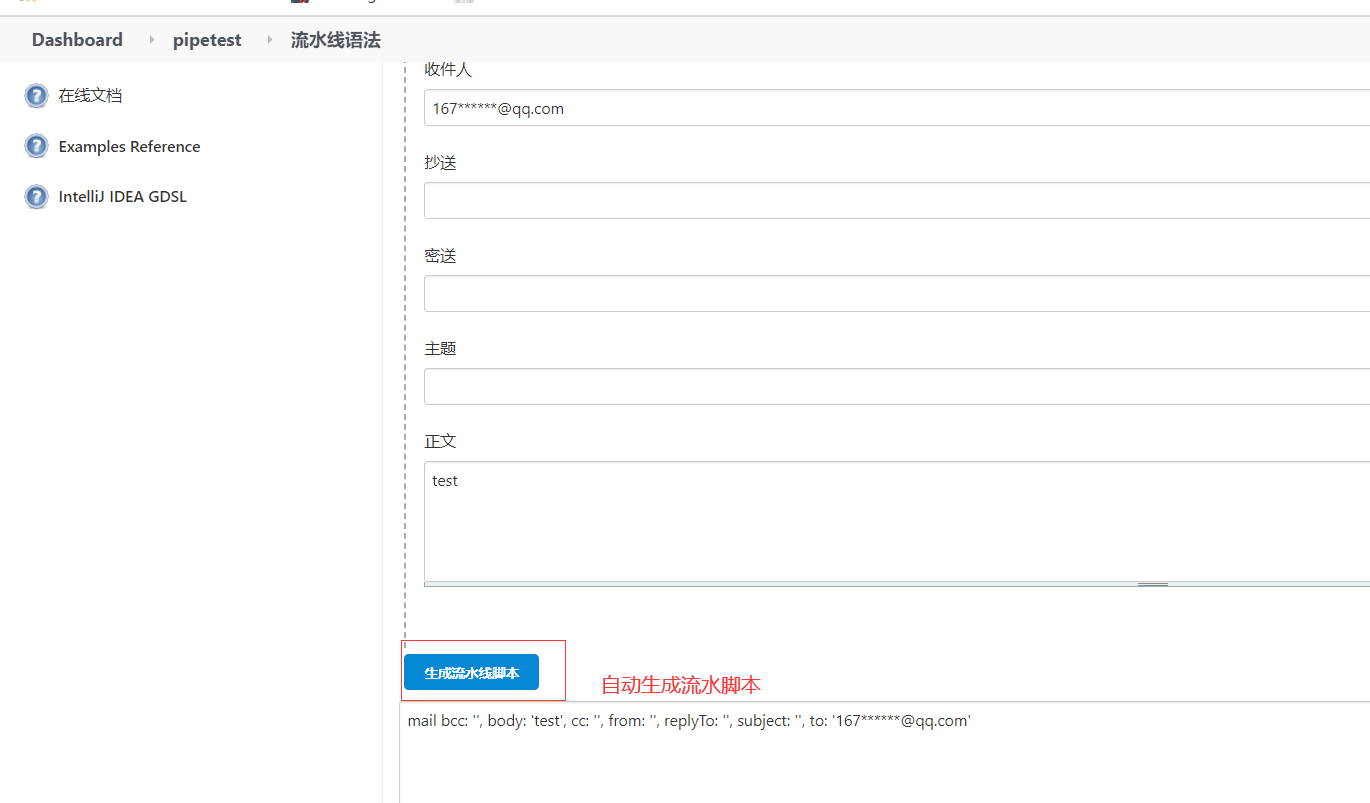Open 流水线语法 in the breadcrumb
The height and width of the screenshot is (803, 1370).
click(x=335, y=40)
